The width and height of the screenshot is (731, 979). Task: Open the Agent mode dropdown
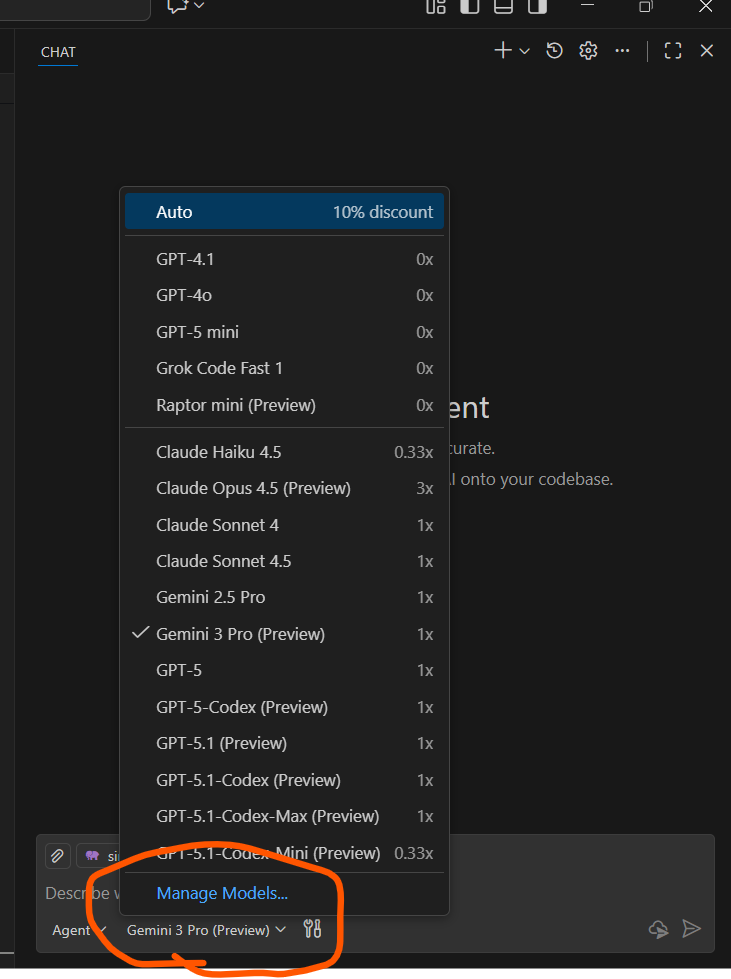pos(78,930)
